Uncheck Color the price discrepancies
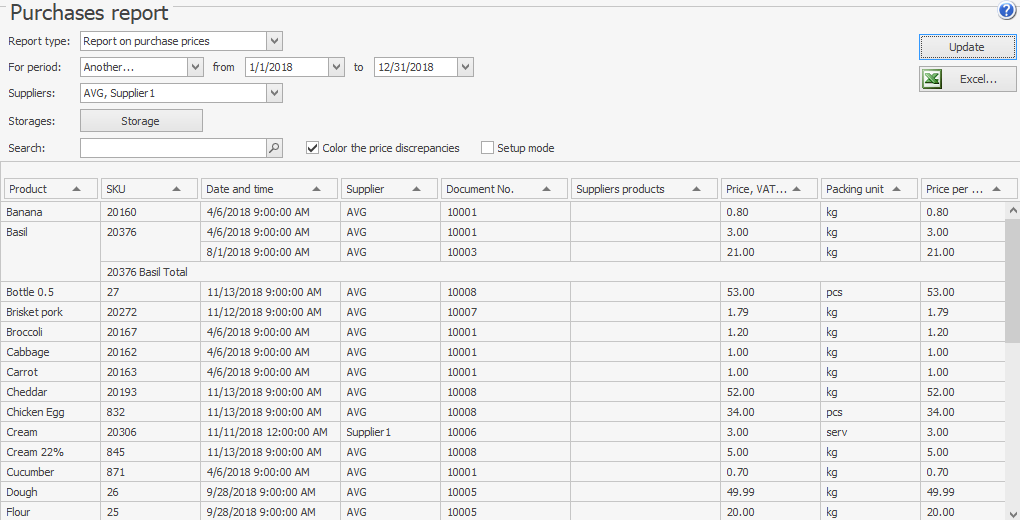 point(313,148)
